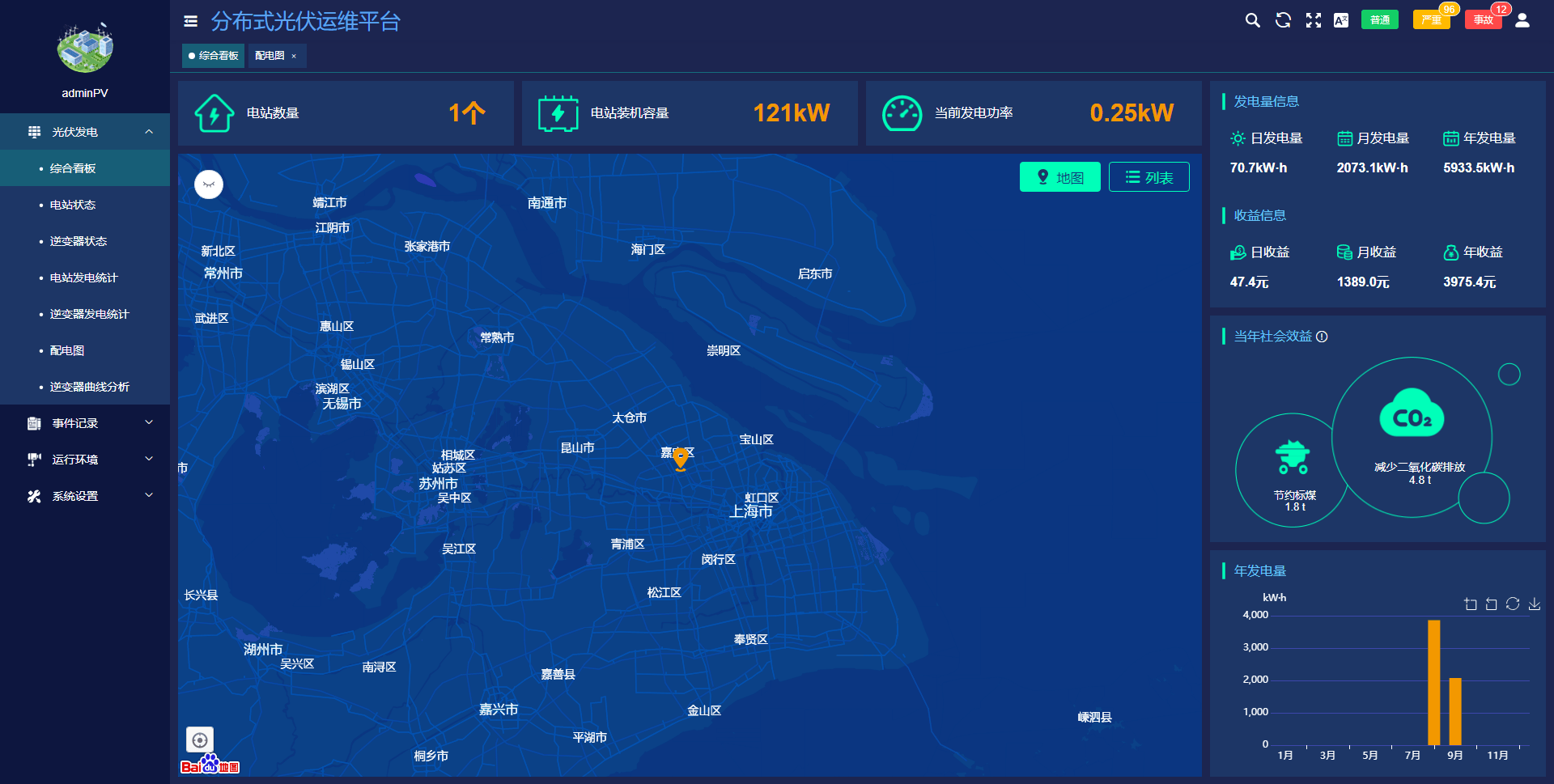Switch to the 配电图 tab
Viewport: 1554px width, 784px height.
coord(270,56)
